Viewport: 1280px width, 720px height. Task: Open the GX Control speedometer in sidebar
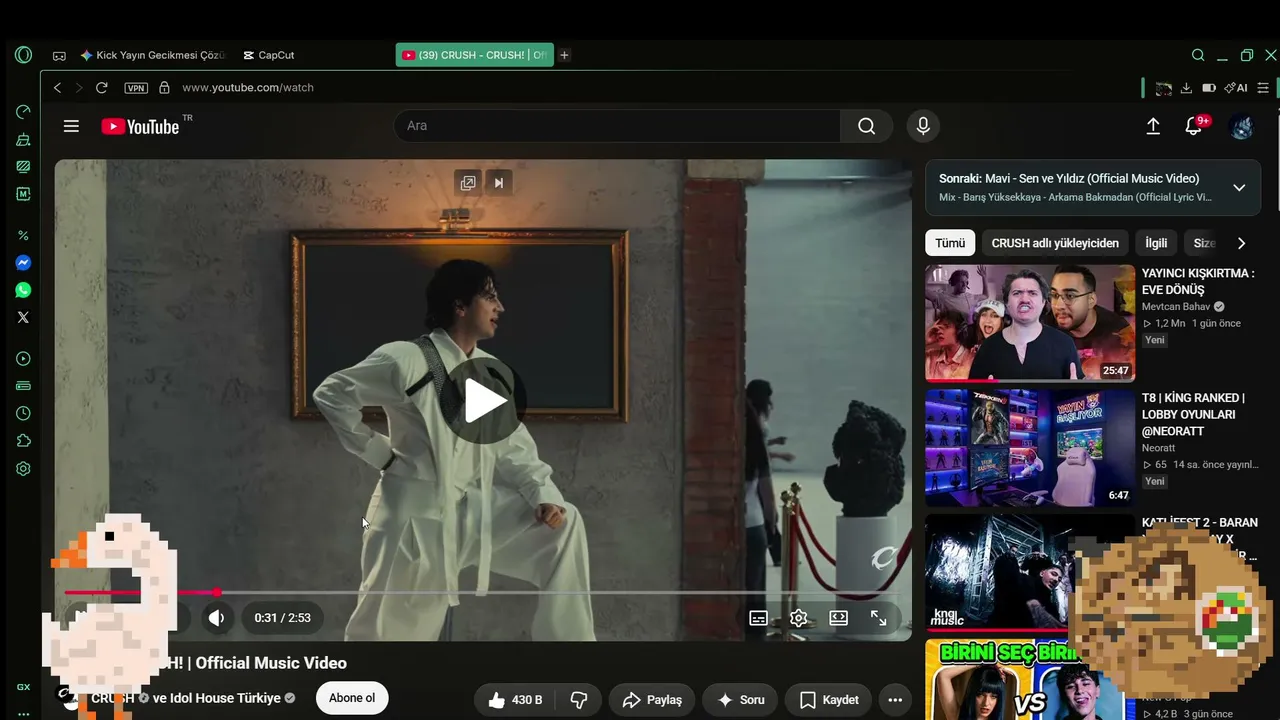(23, 112)
